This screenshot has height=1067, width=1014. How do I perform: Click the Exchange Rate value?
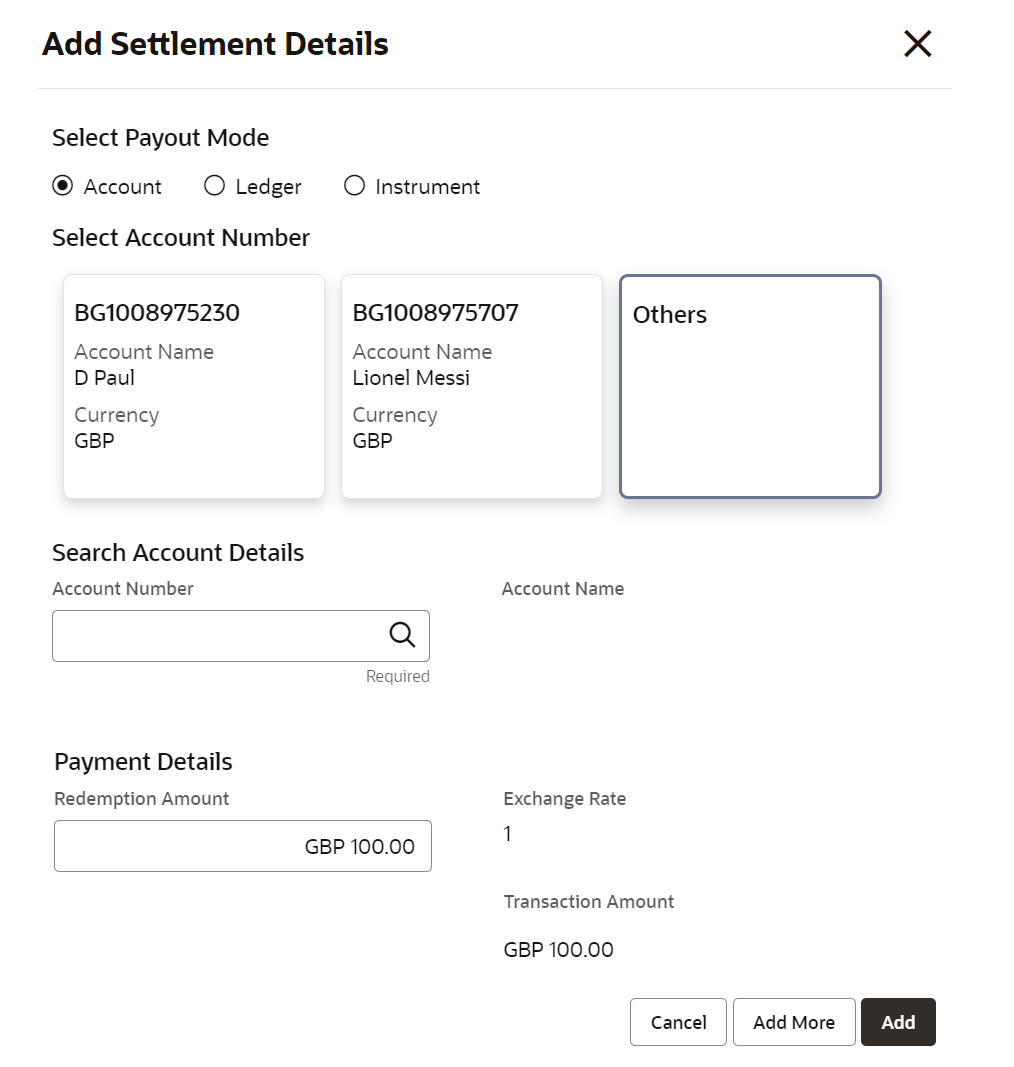pyautogui.click(x=508, y=834)
